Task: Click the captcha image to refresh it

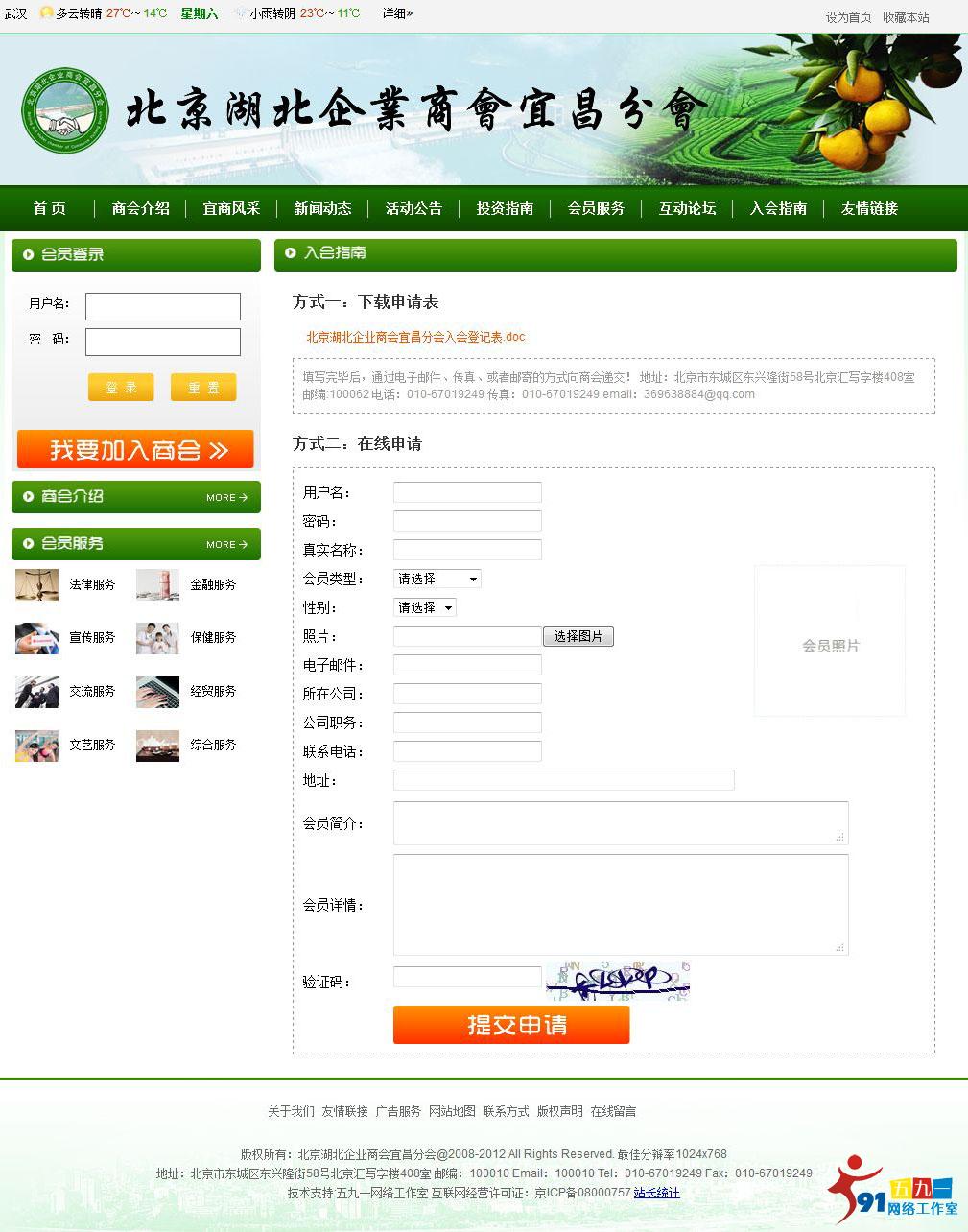Action: pos(617,981)
